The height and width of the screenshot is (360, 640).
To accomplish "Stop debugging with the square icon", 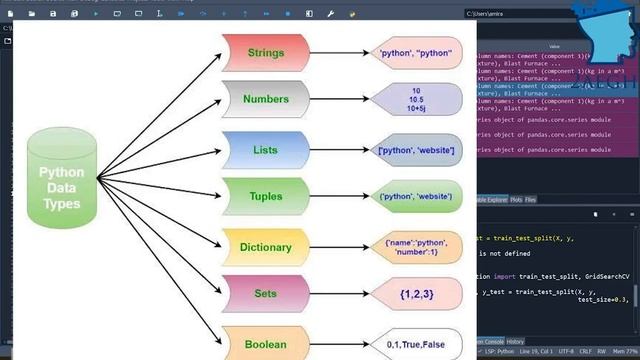I will click(x=288, y=14).
